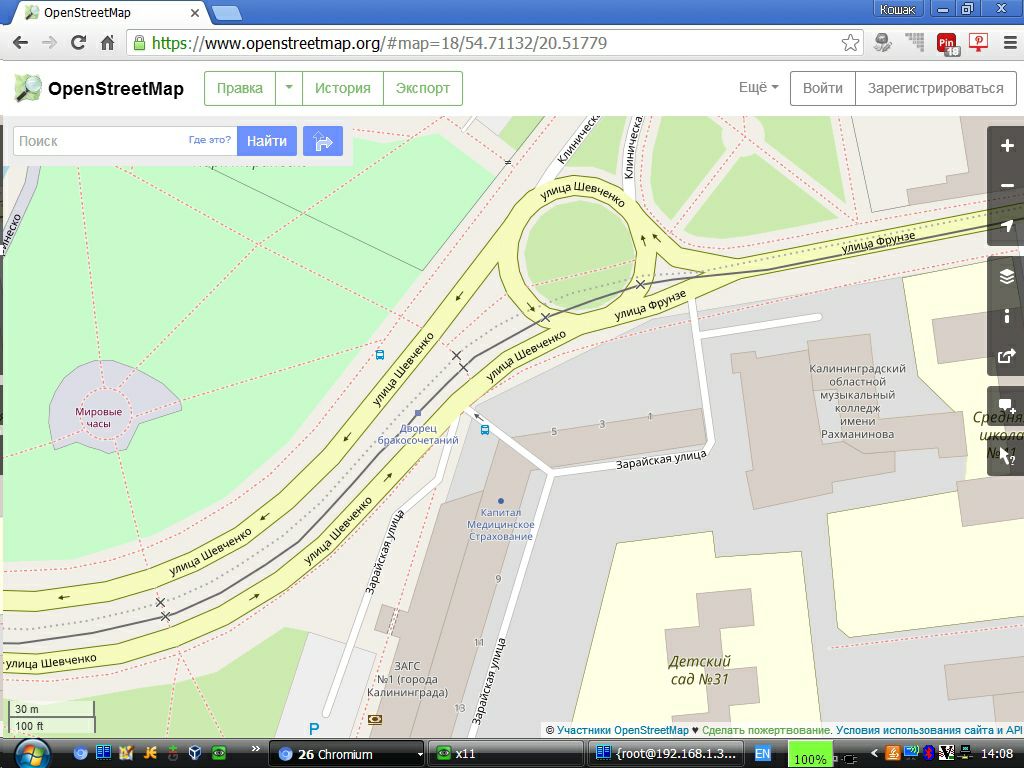Open the directions routing button
Image resolution: width=1024 pixels, height=768 pixels.
[x=323, y=141]
